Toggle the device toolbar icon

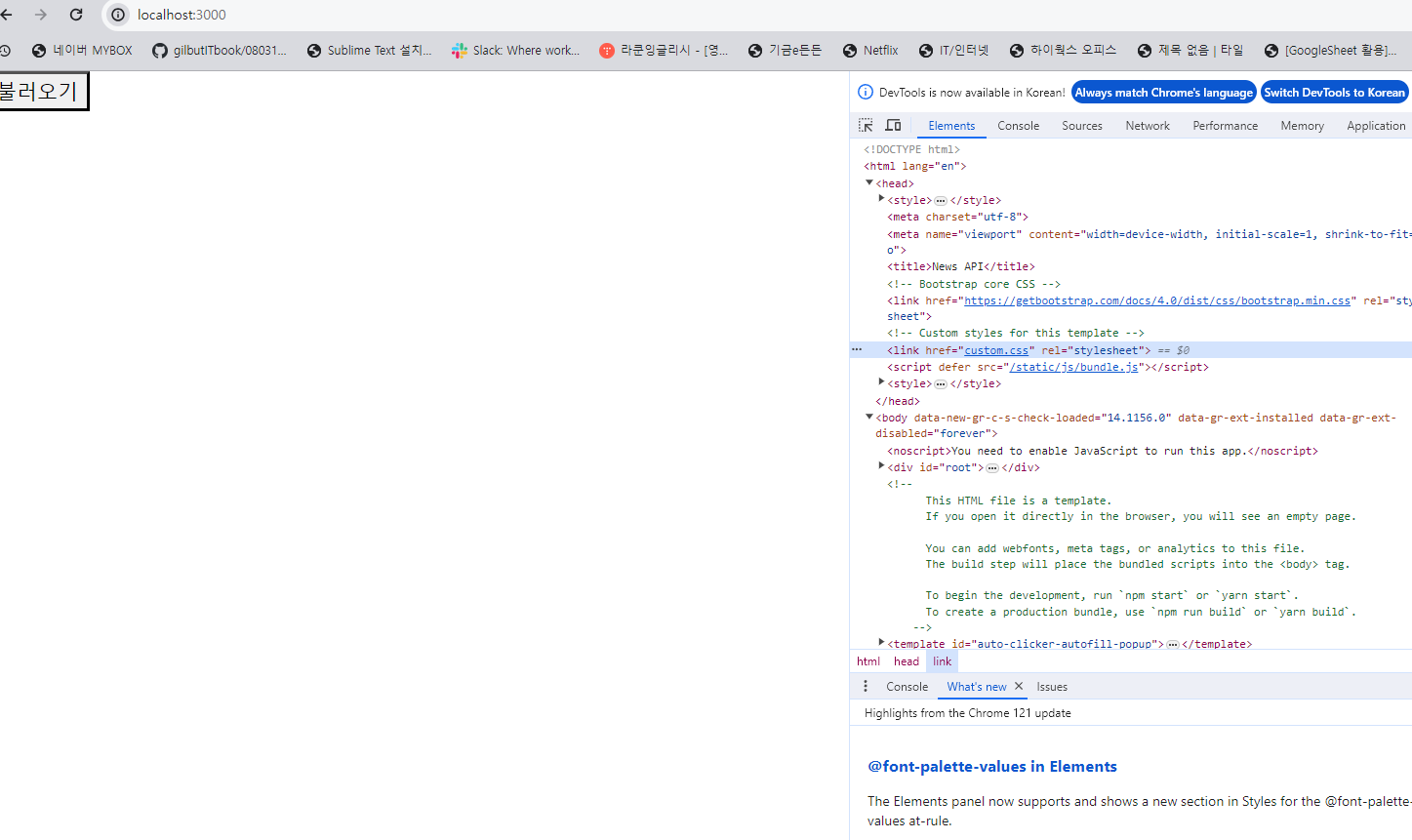893,125
